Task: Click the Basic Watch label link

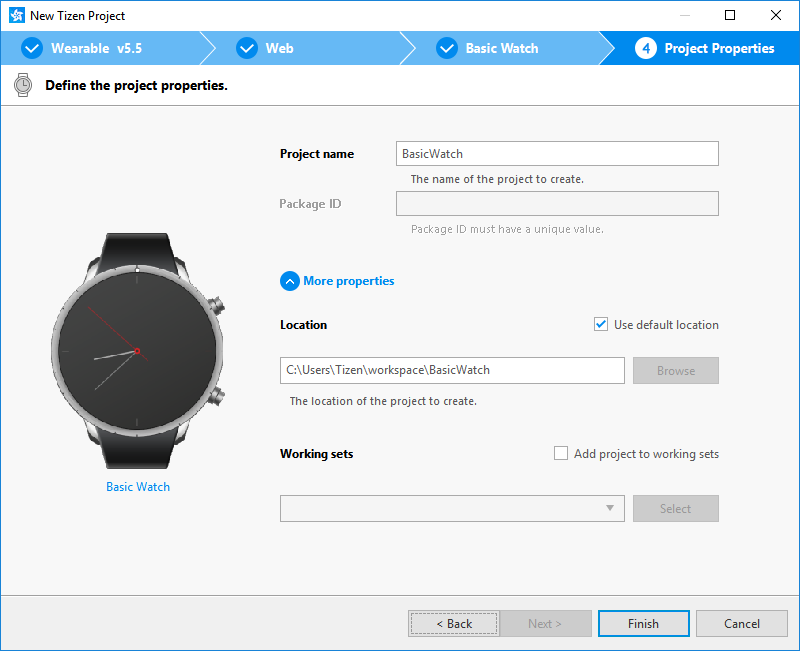Action: (x=138, y=487)
